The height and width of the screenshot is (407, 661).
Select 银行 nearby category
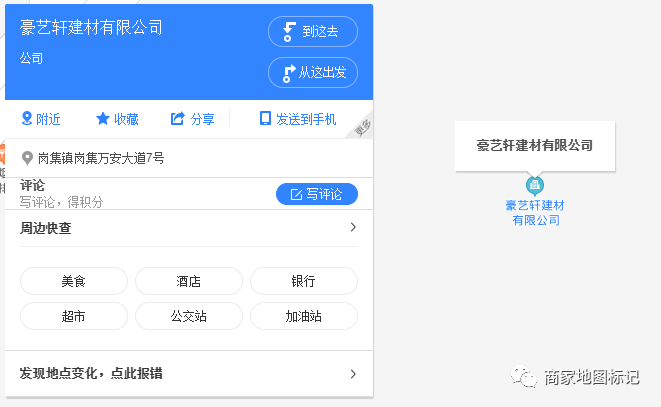tap(303, 281)
